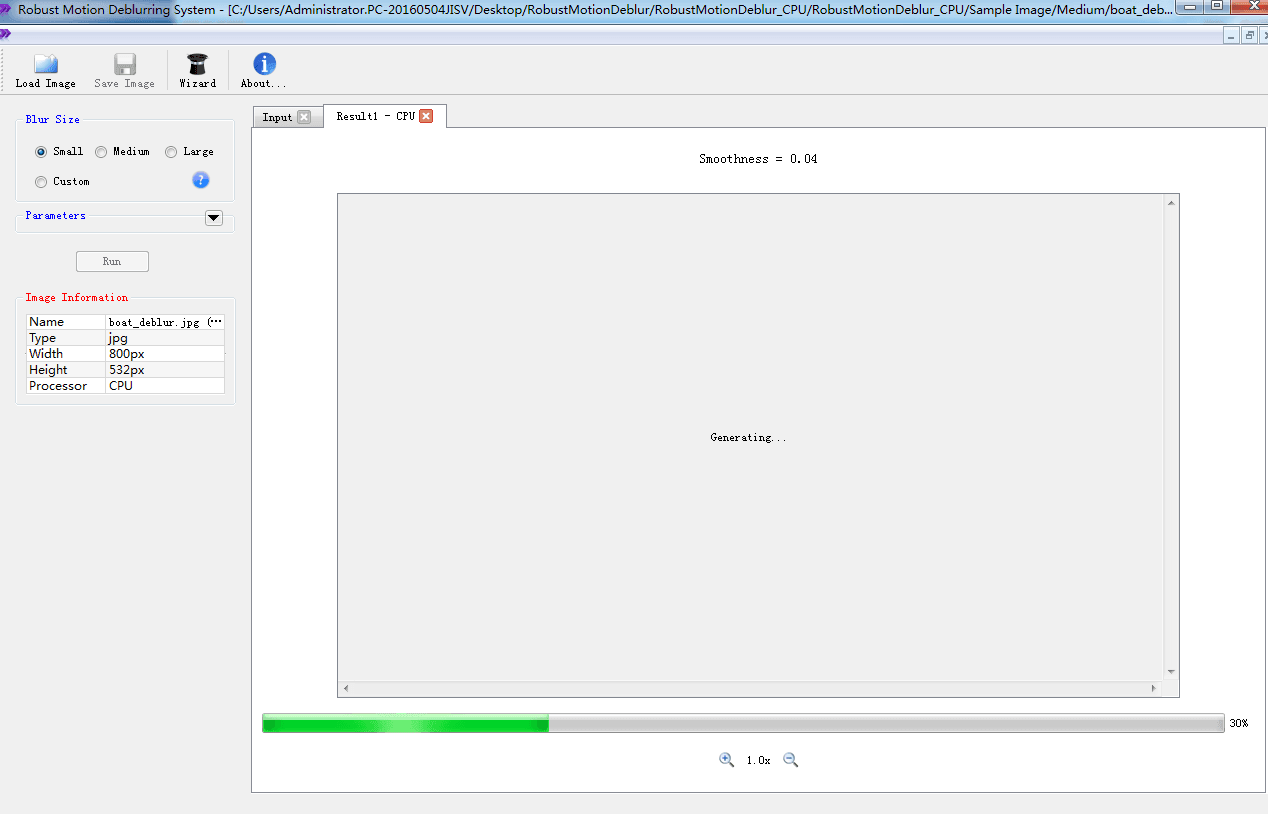Choose the Custom blur size option
The image size is (1268, 814).
click(x=41, y=182)
